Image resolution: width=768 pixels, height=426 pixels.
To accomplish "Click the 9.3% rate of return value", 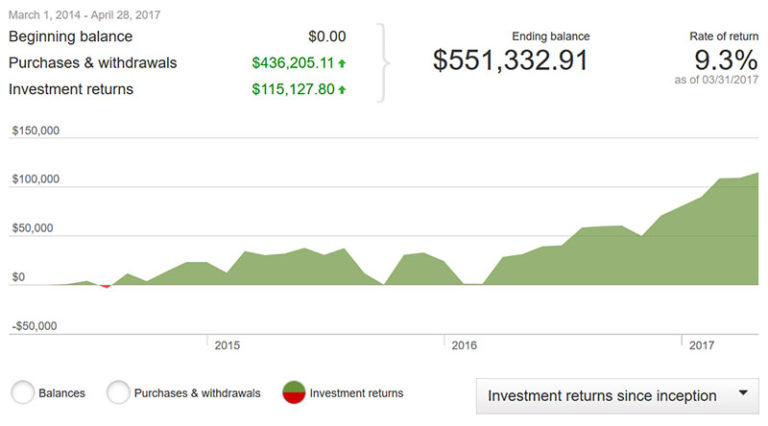I will [x=720, y=58].
